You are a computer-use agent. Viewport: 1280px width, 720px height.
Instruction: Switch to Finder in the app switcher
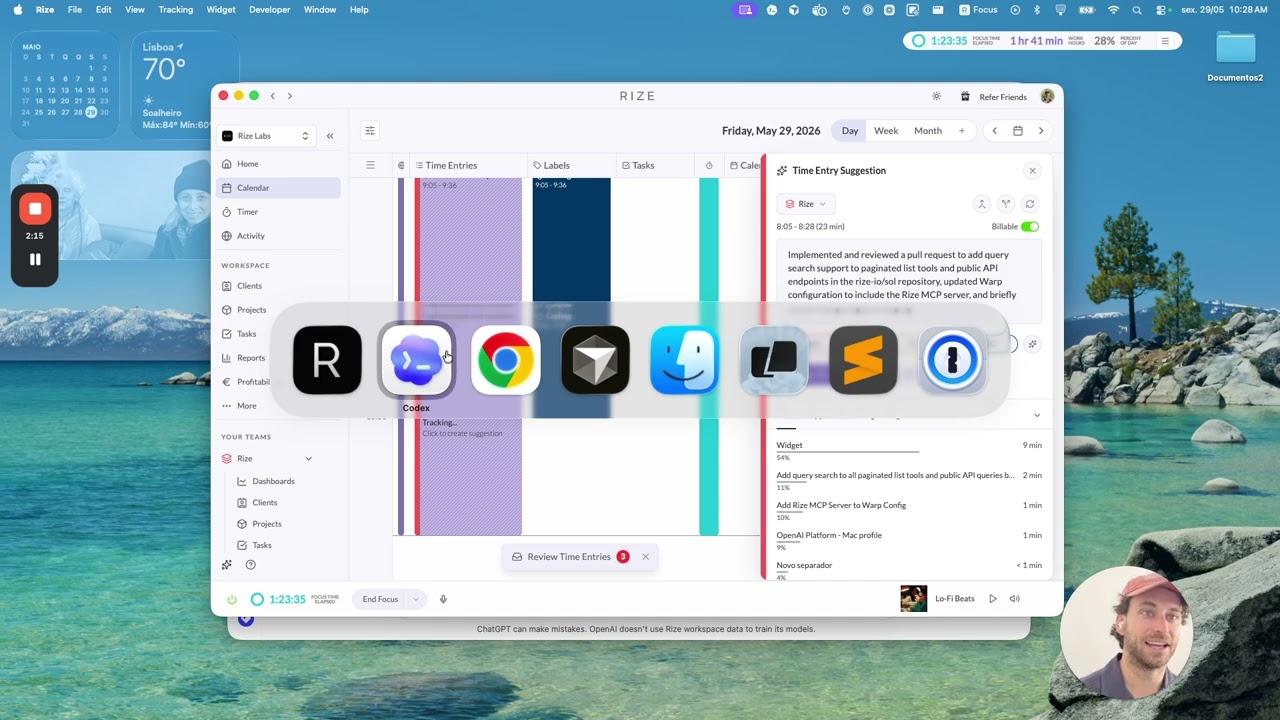tap(684, 360)
